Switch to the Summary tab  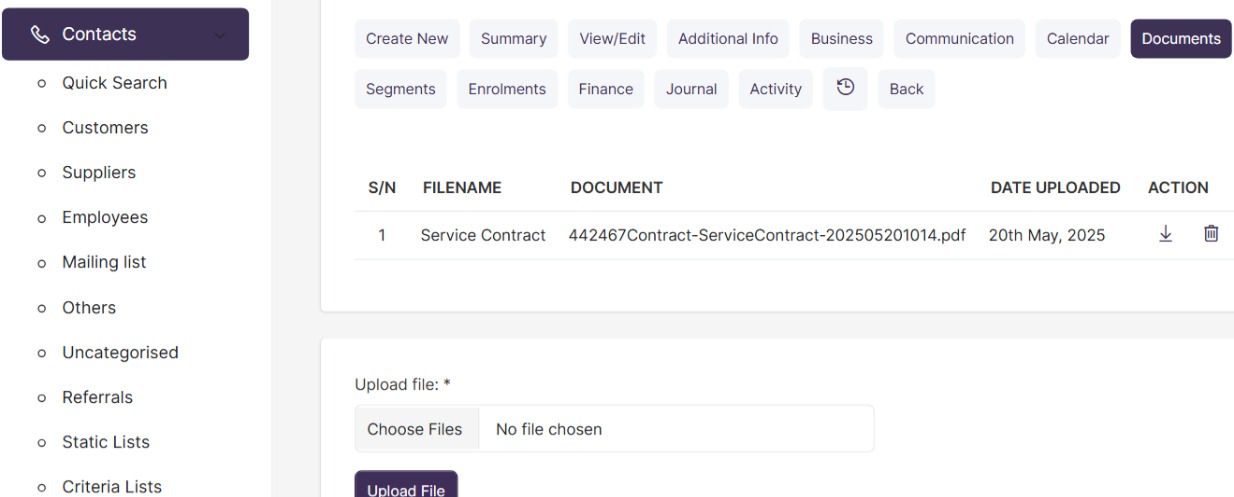(x=513, y=39)
